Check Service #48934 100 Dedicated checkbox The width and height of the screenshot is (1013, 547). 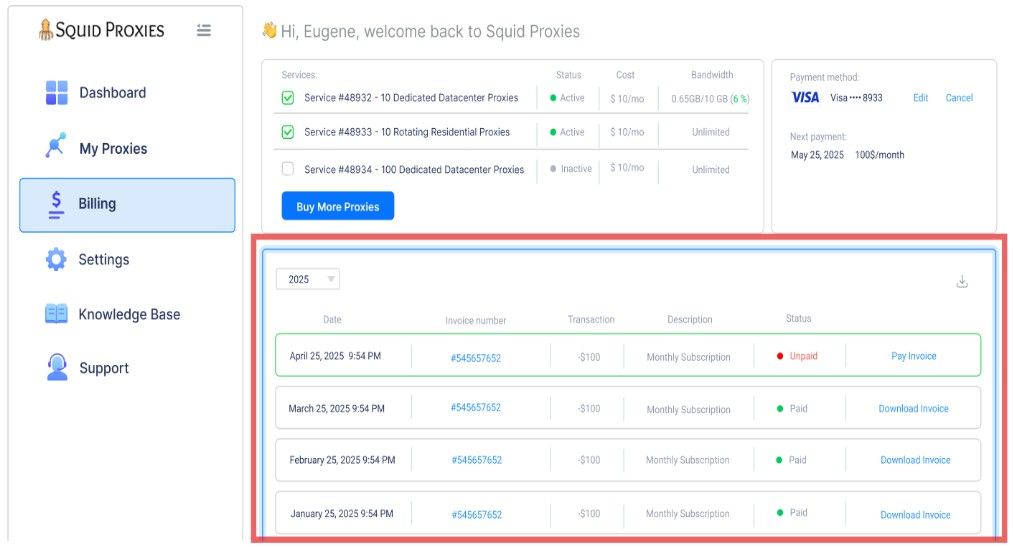coord(288,169)
